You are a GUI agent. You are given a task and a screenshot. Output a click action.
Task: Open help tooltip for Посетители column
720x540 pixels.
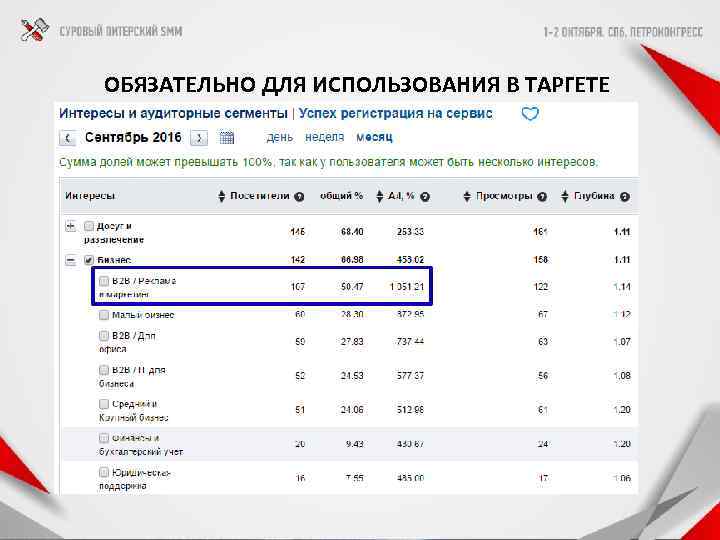click(299, 197)
